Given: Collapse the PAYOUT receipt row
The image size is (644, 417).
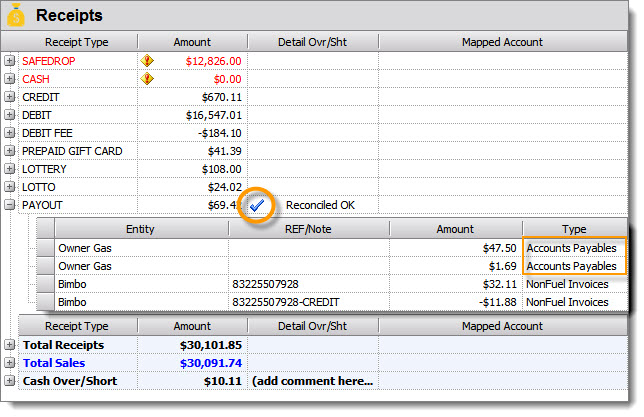Looking at the screenshot, I should [x=10, y=205].
